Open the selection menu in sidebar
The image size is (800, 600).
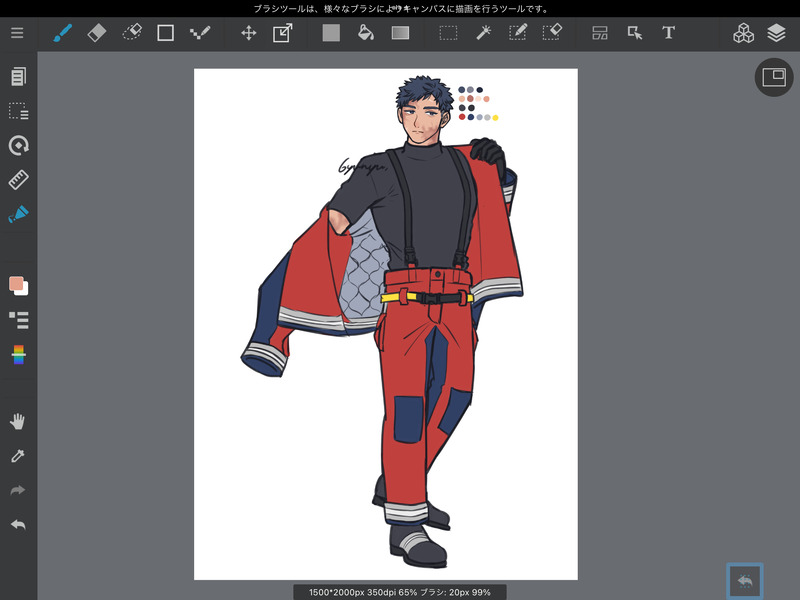click(x=18, y=111)
